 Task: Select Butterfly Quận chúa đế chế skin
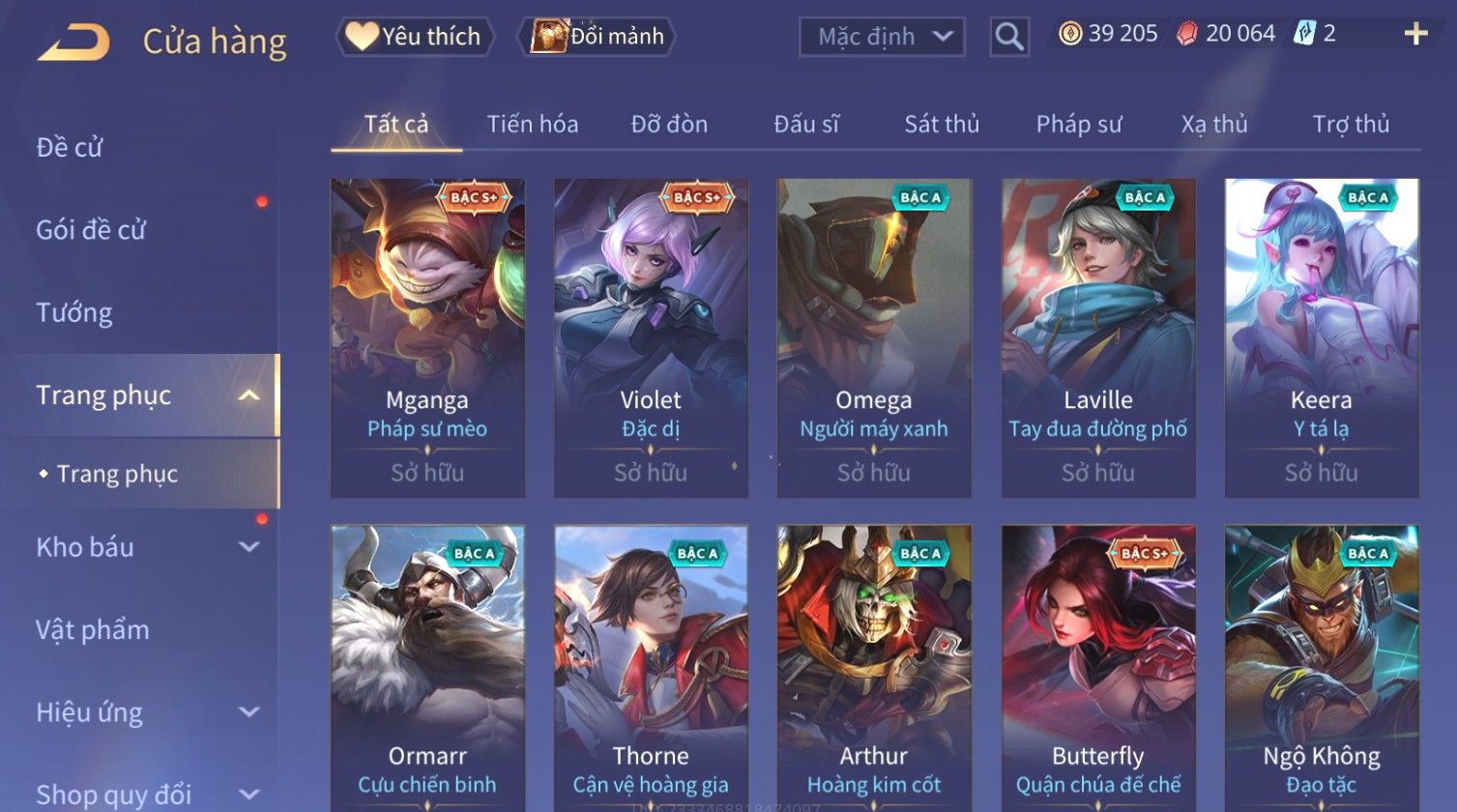[x=1098, y=667]
